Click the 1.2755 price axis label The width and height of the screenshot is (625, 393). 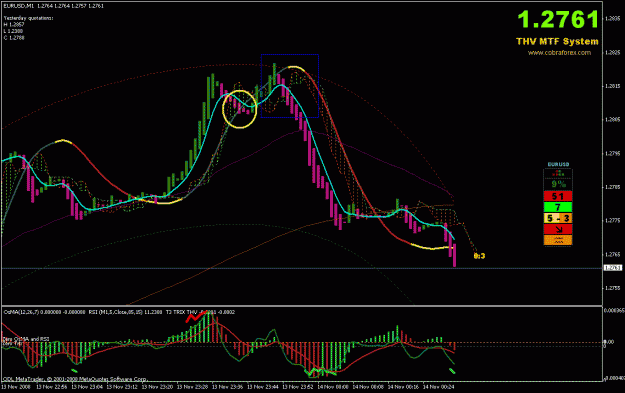click(x=613, y=288)
